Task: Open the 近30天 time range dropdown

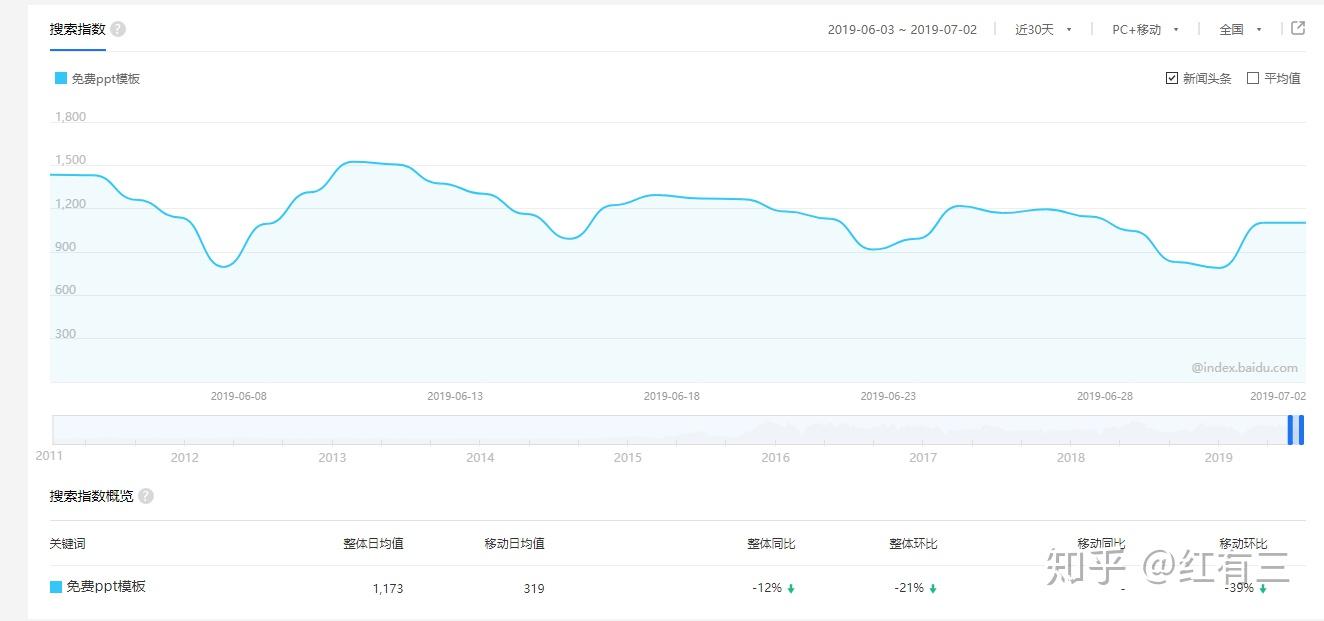Action: pos(1043,30)
